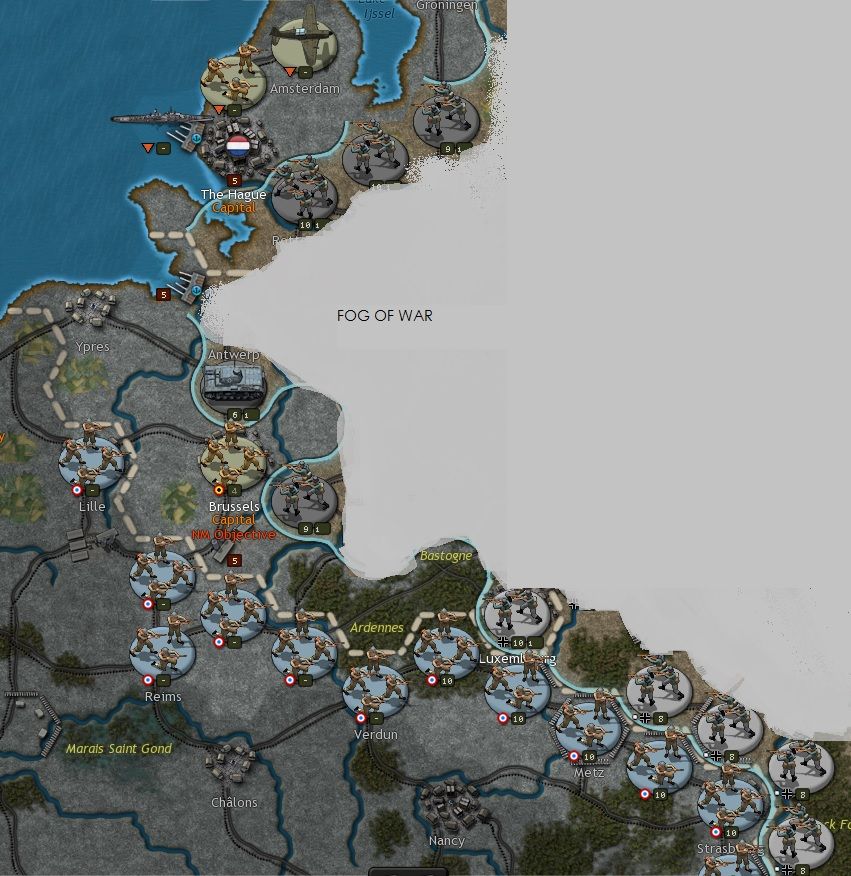Viewport: 851px width, 876px height.
Task: Click the Brussels city name label
Action: click(x=234, y=506)
